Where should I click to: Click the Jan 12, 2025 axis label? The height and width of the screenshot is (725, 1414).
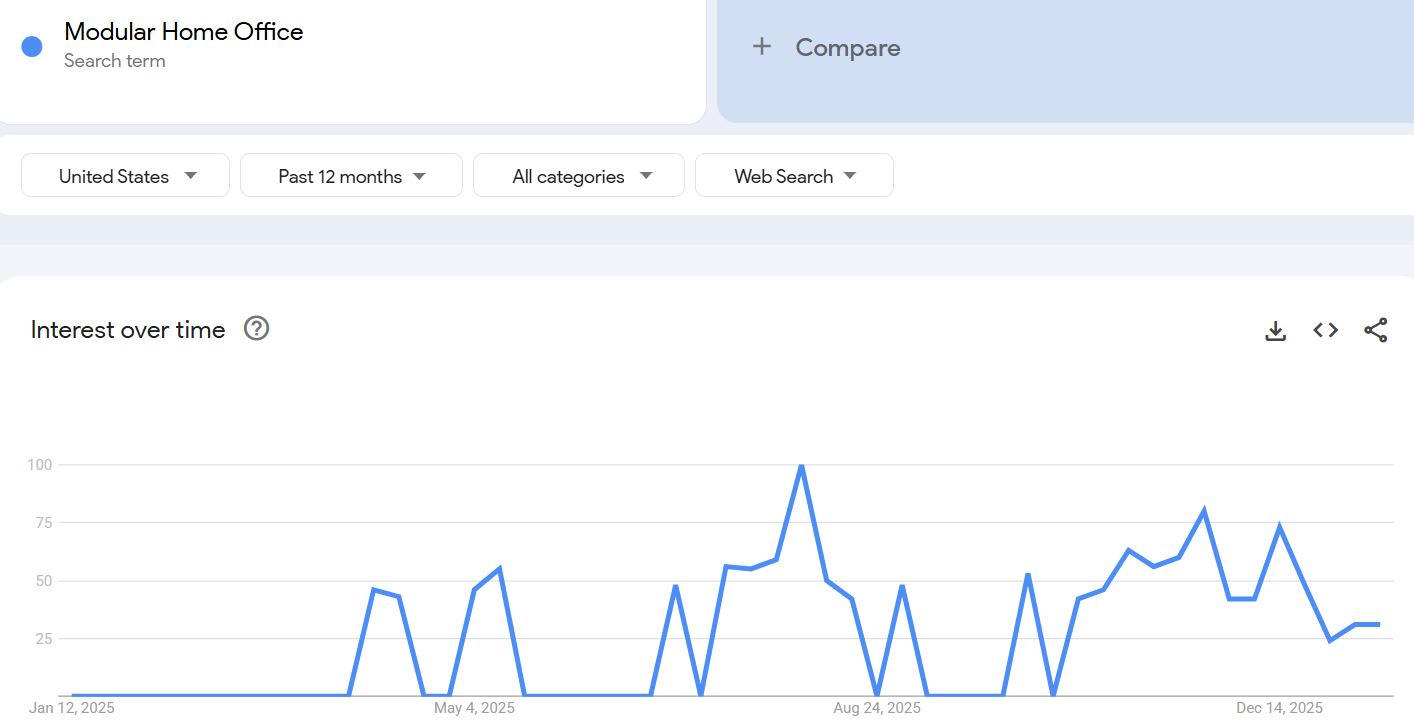pos(72,707)
